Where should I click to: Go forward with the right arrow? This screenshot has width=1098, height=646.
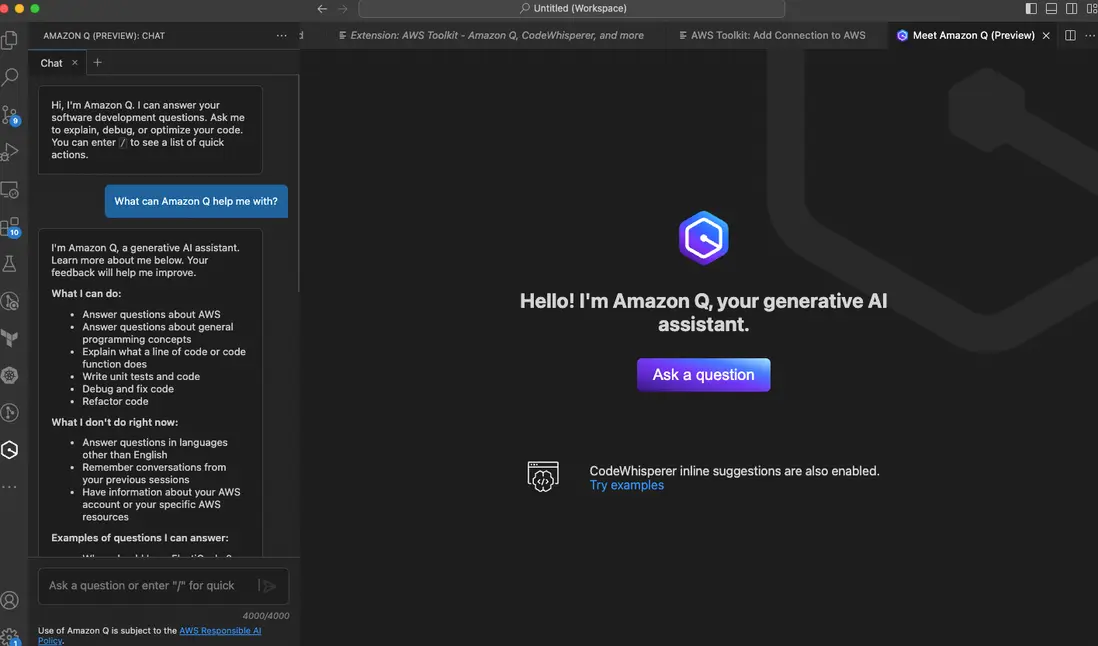click(342, 8)
